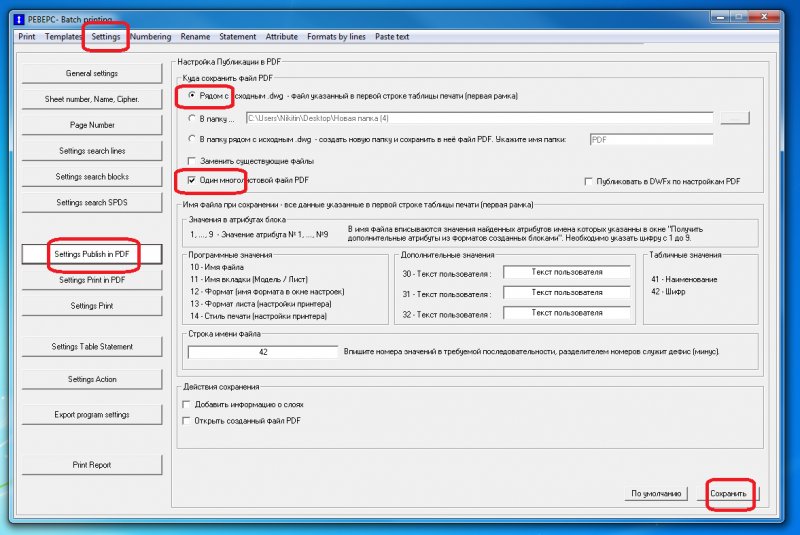Screen dimensions: 800x535
Task: Click the browse button beside folder path
Action: click(735, 118)
